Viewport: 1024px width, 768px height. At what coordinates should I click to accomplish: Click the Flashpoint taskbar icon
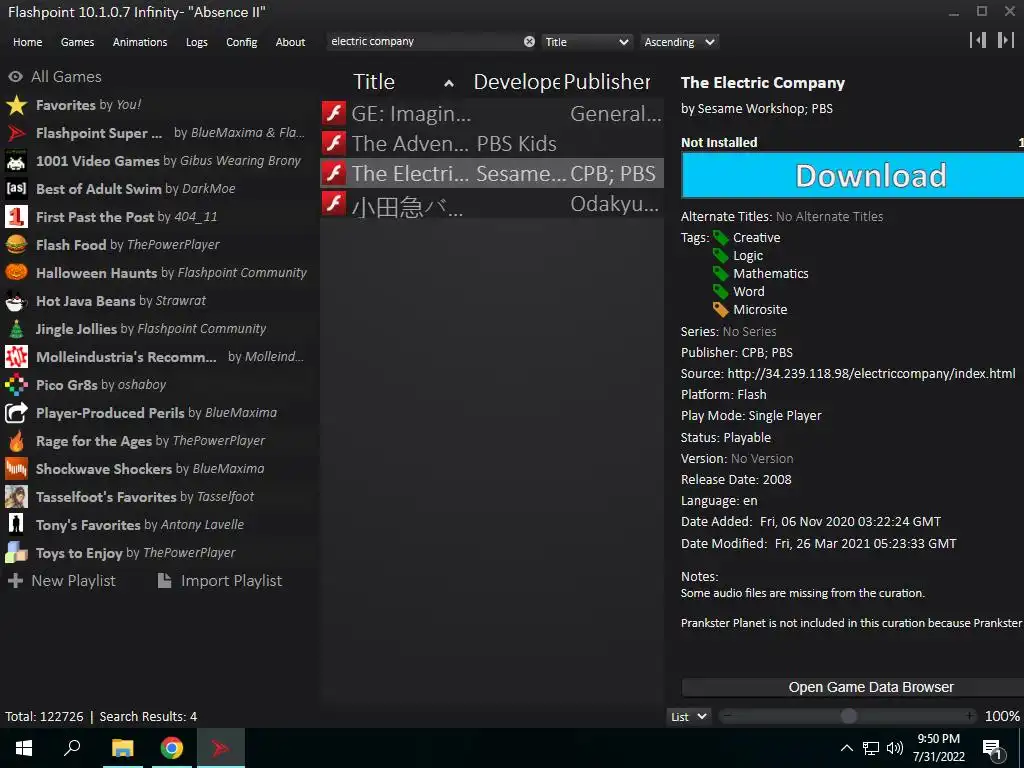pos(220,748)
